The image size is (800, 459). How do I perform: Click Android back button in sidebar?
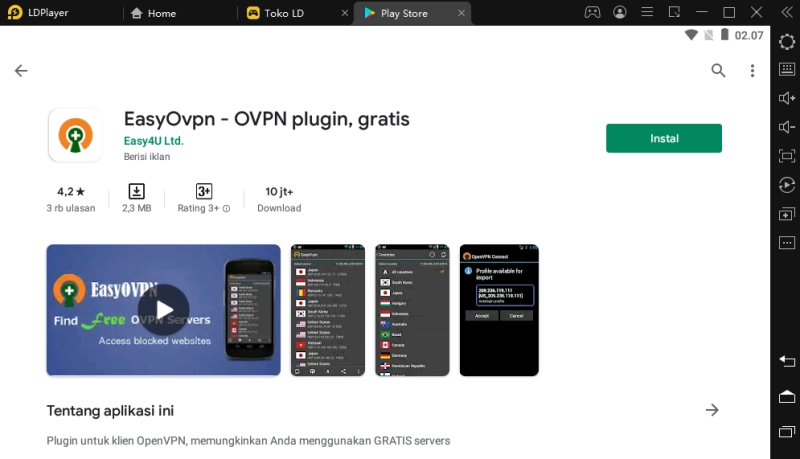[x=786, y=362]
